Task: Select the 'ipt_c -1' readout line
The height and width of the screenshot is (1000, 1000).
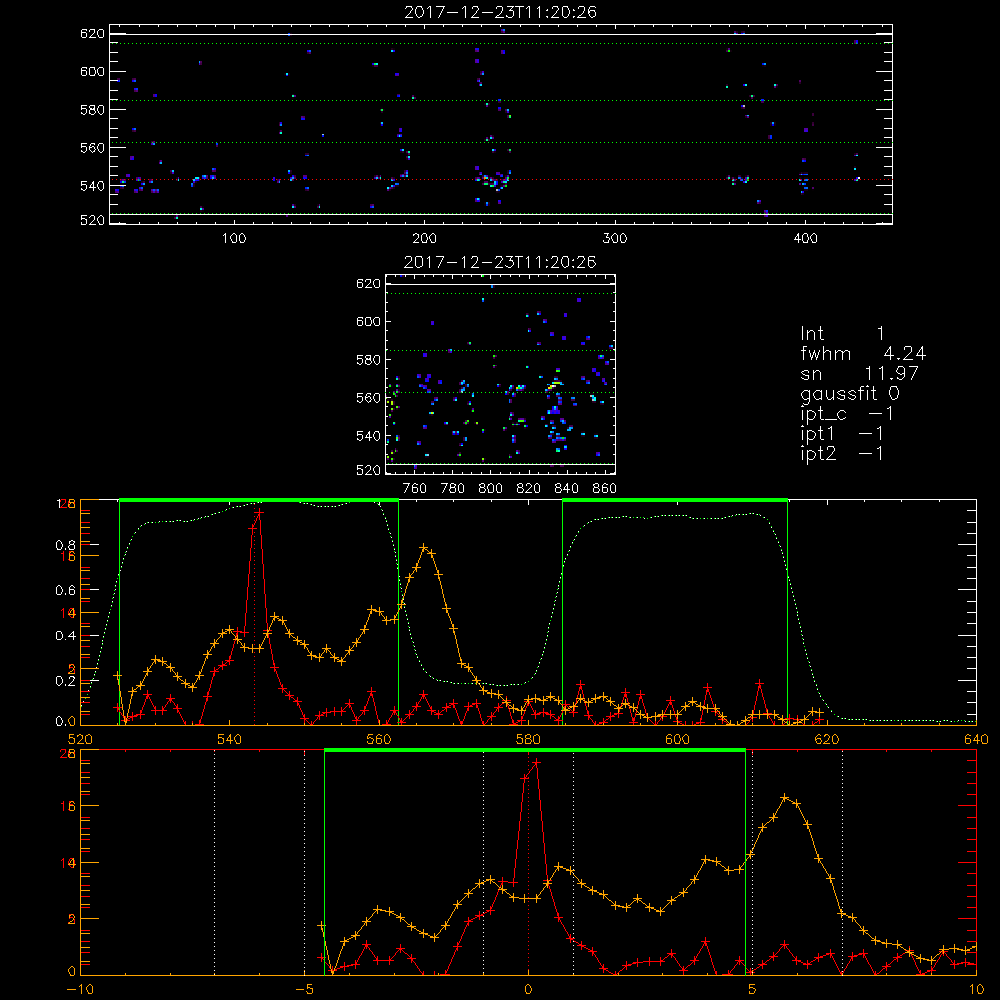Action: (x=847, y=414)
